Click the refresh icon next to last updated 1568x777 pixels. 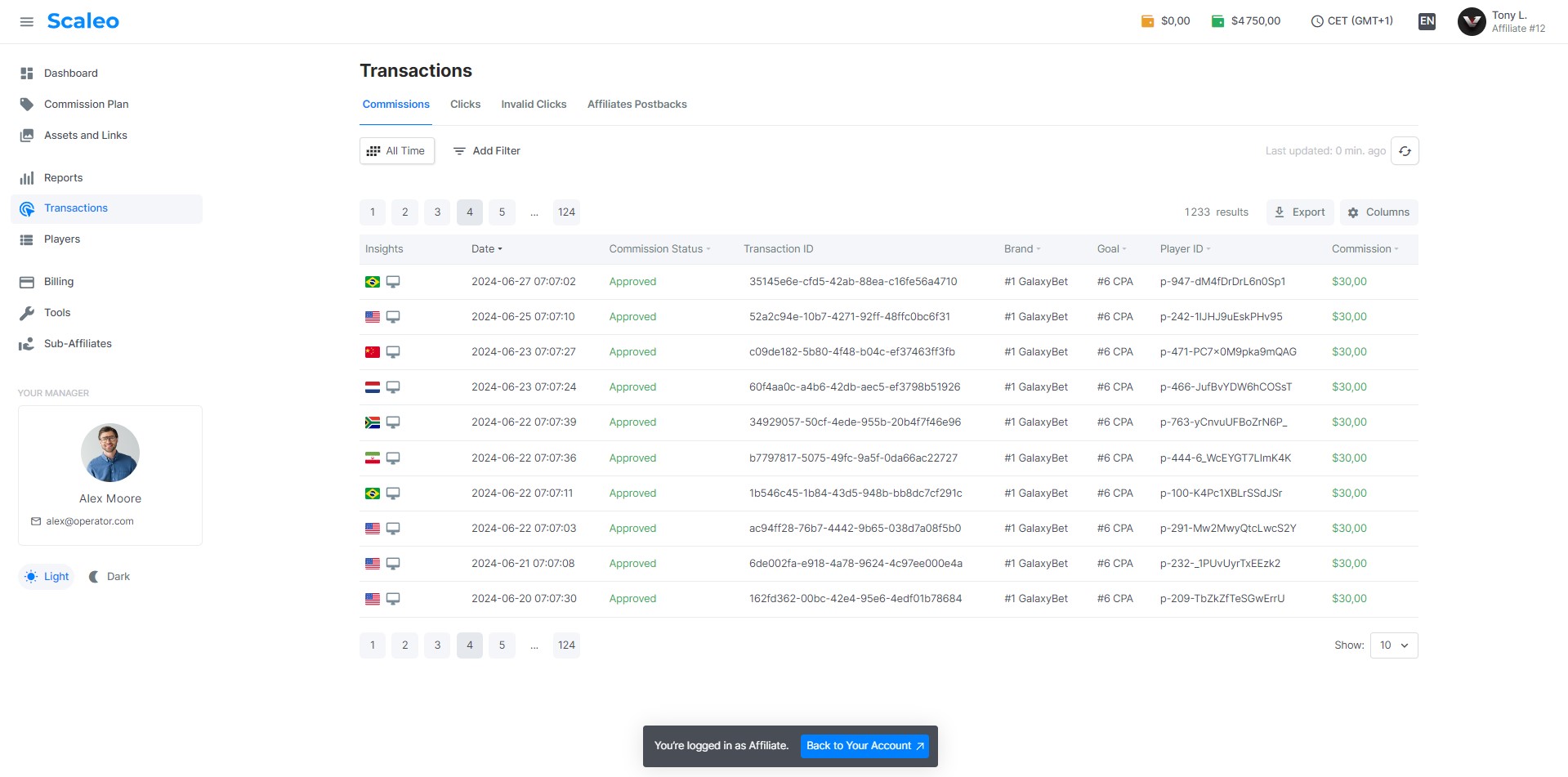pos(1405,150)
